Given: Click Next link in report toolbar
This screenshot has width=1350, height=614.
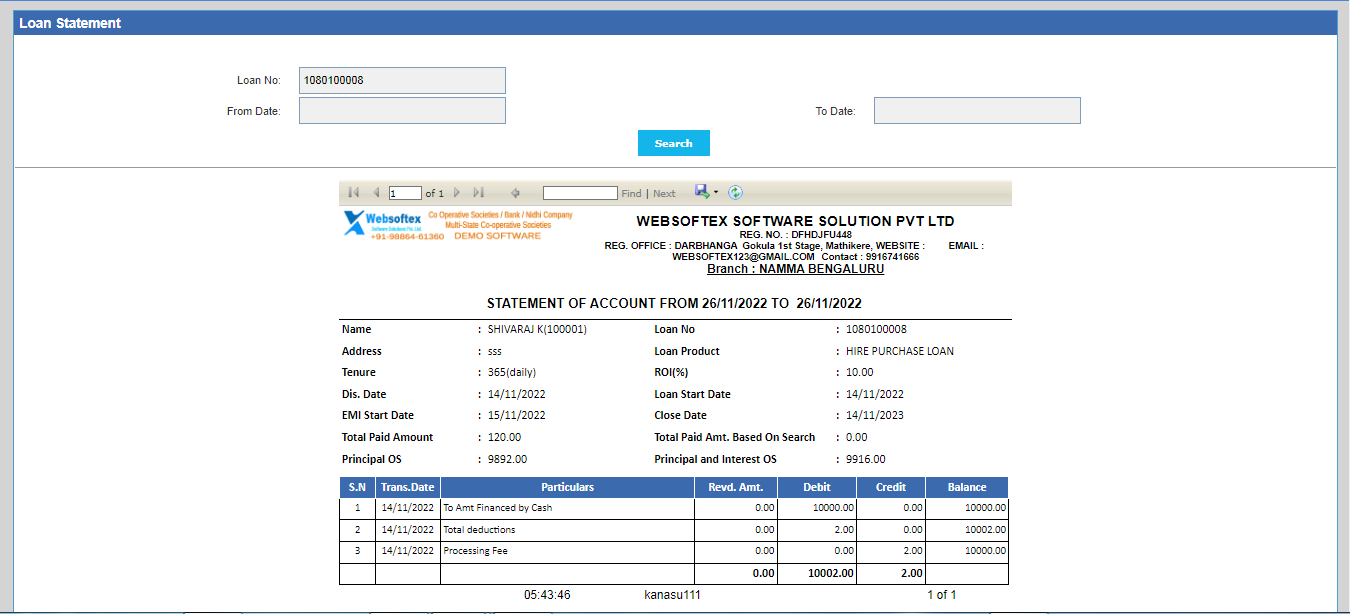Looking at the screenshot, I should click(x=664, y=194).
